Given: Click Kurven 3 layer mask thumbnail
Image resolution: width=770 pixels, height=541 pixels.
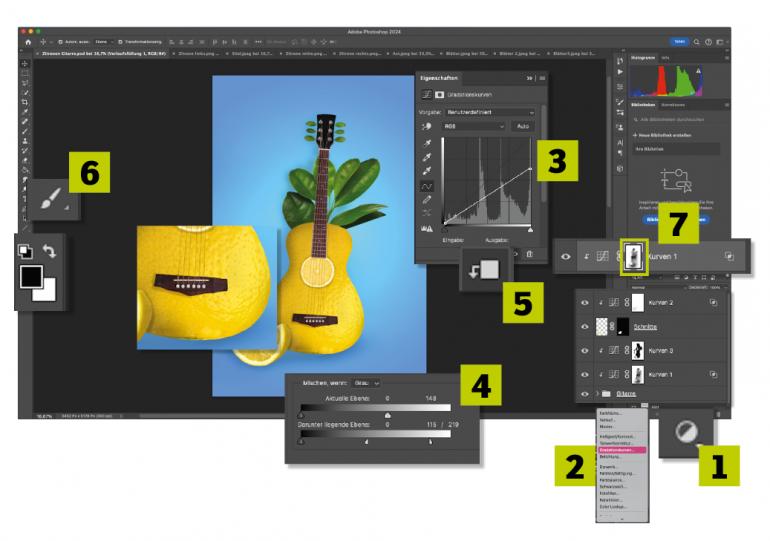Looking at the screenshot, I should [637, 351].
